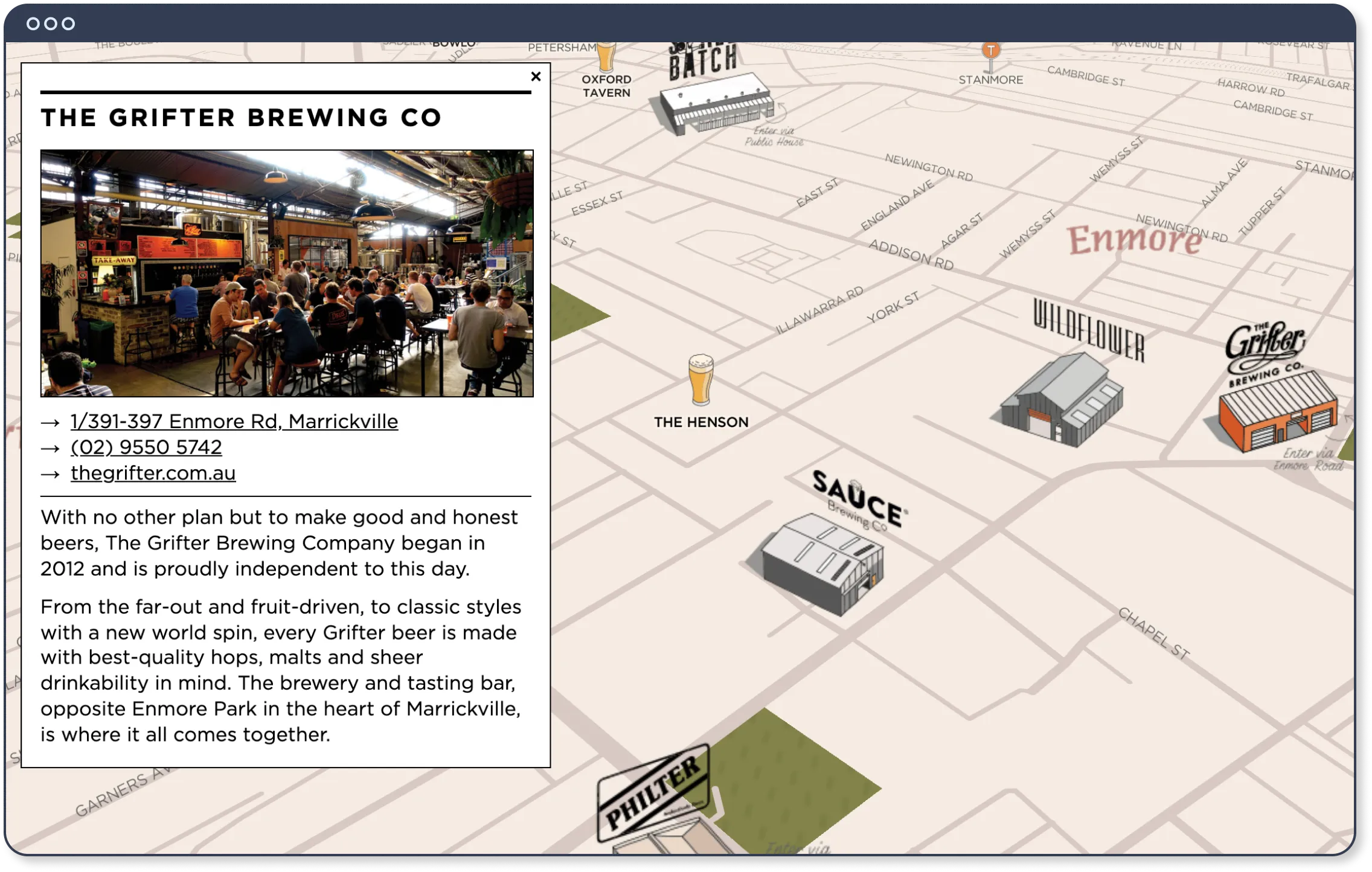Visit thegrifter.com.au website link

(x=153, y=473)
